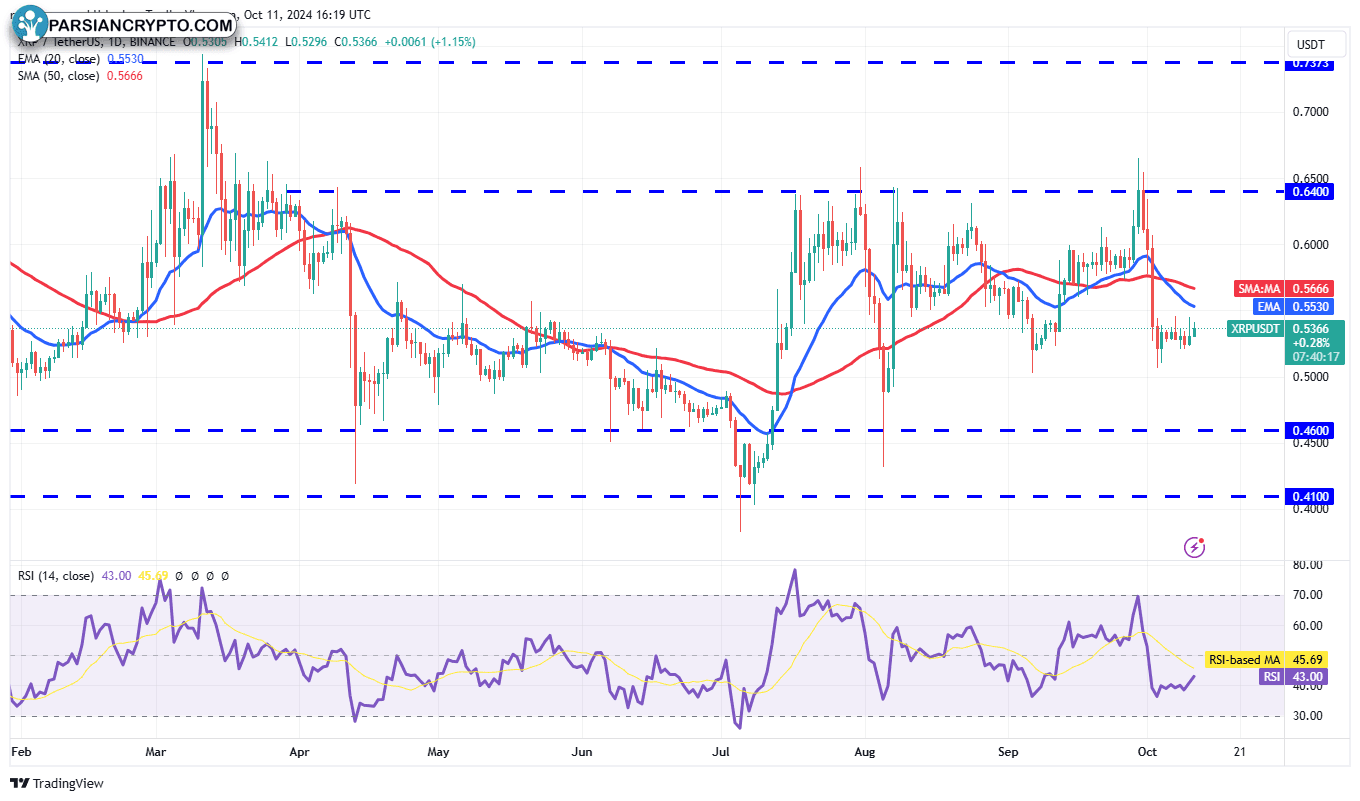The height and width of the screenshot is (801, 1360).
Task: Click the yellow 45.69 value in RSI legend
Action: point(151,576)
